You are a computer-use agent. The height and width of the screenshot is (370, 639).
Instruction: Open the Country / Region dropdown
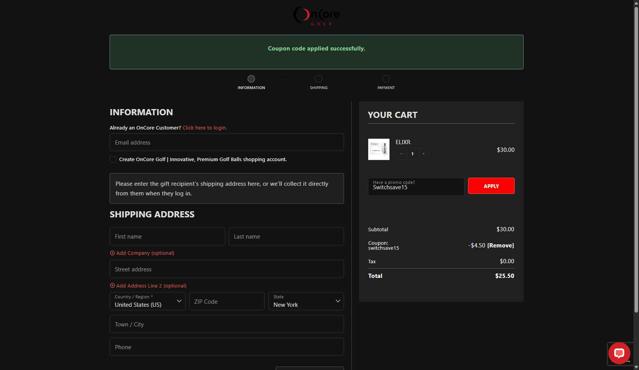[x=148, y=302]
